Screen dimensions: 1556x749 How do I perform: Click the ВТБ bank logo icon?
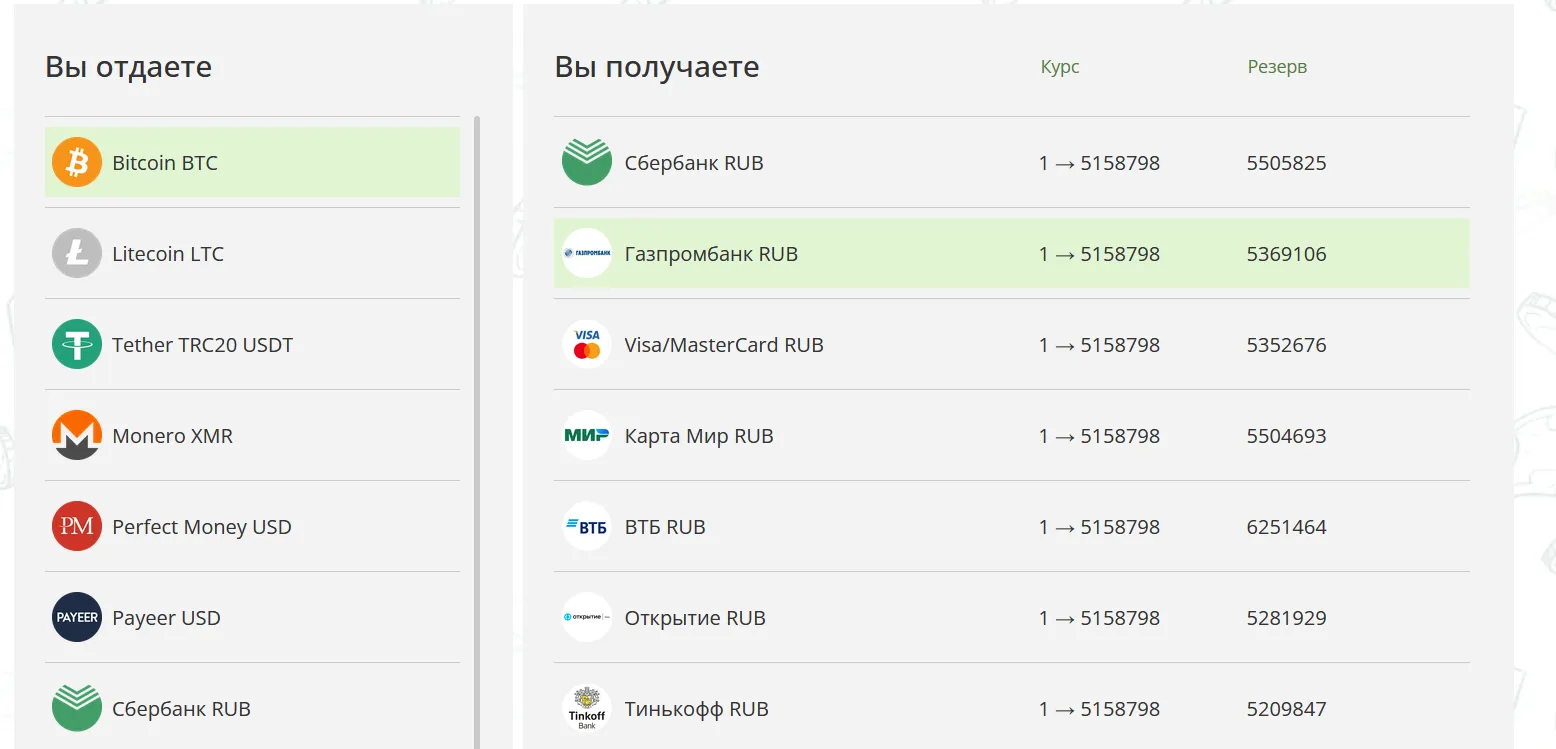(587, 526)
